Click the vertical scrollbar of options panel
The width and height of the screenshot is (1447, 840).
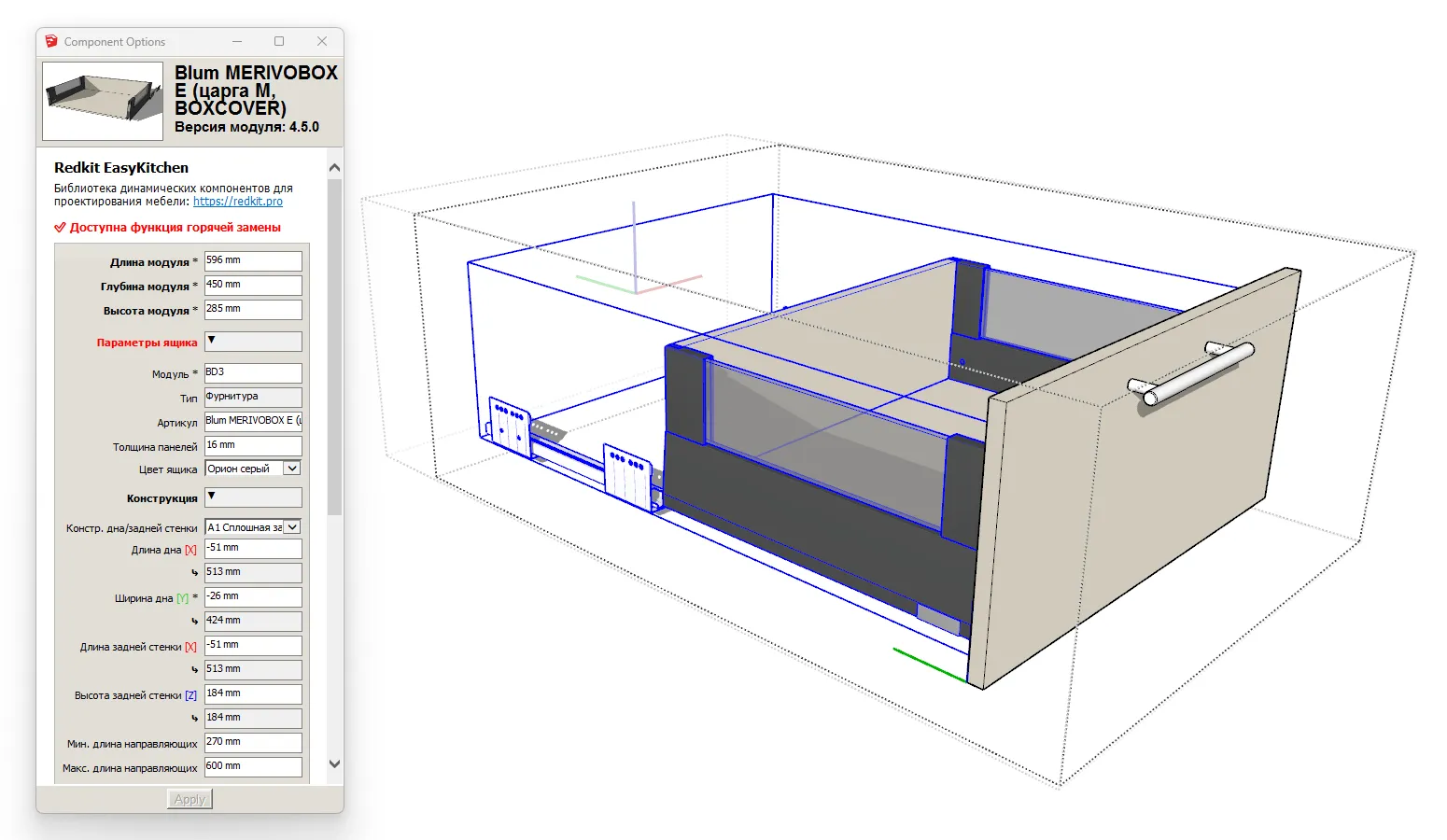coord(335,345)
